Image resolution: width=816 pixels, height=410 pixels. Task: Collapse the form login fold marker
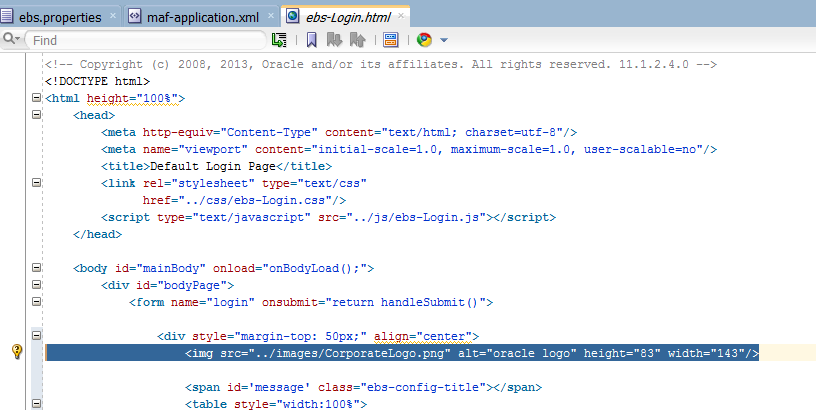click(x=36, y=301)
